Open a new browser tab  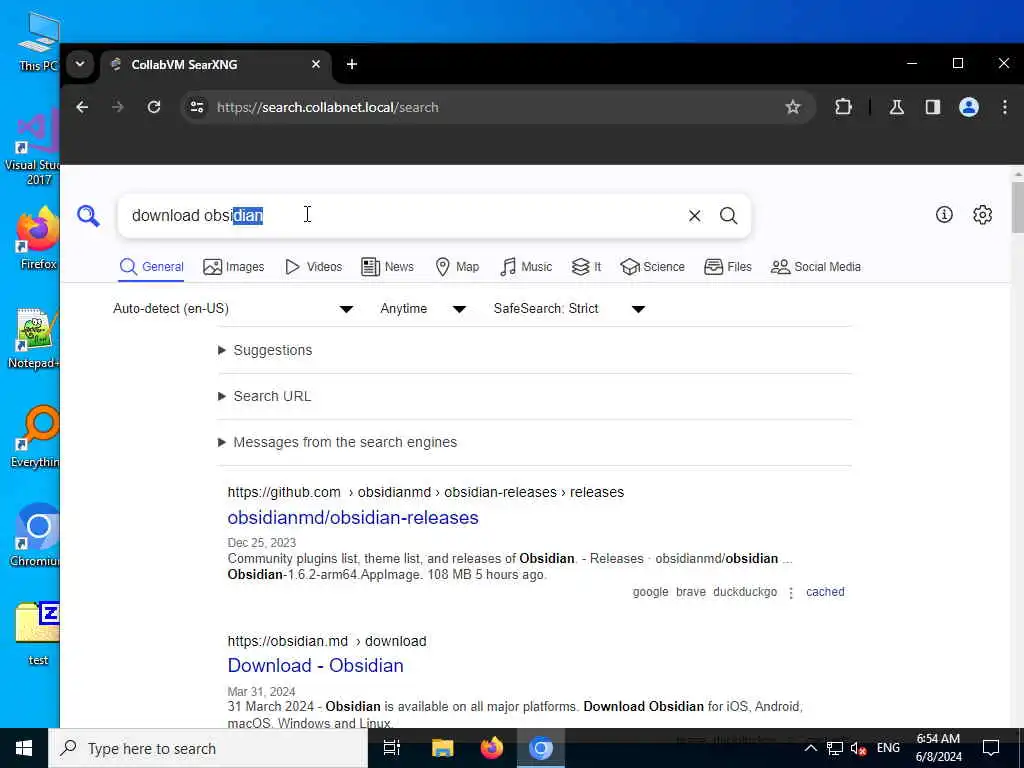[x=352, y=64]
